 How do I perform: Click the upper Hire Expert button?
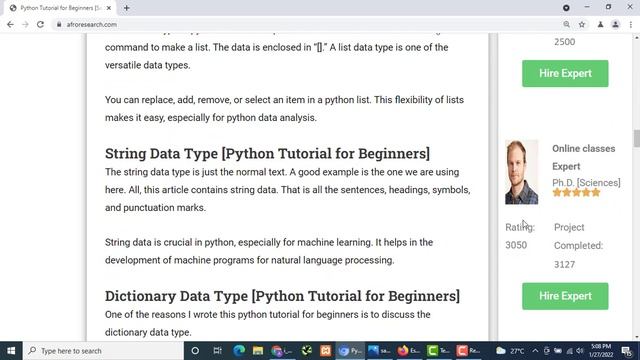[x=565, y=73]
